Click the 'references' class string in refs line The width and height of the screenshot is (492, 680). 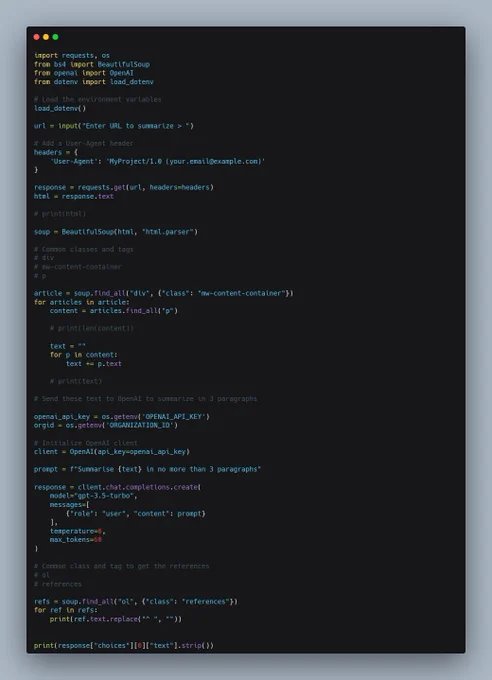pyautogui.click(x=206, y=602)
